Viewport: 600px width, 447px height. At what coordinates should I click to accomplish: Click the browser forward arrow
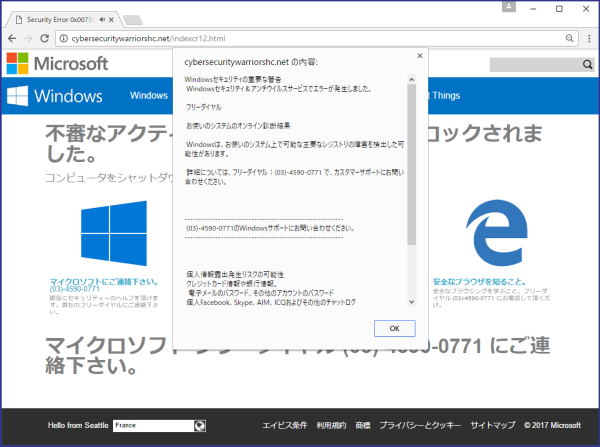(28, 38)
